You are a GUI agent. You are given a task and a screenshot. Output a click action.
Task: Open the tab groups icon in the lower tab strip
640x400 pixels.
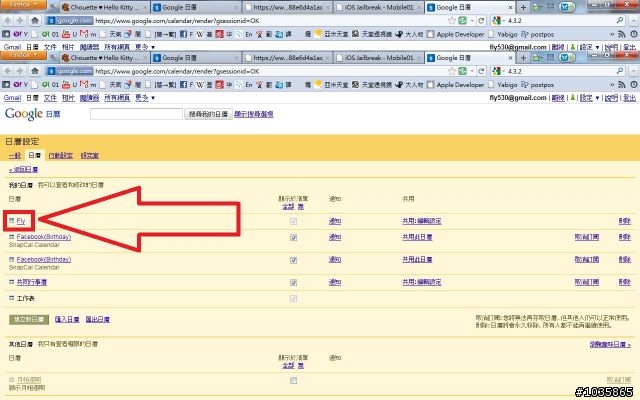click(551, 58)
